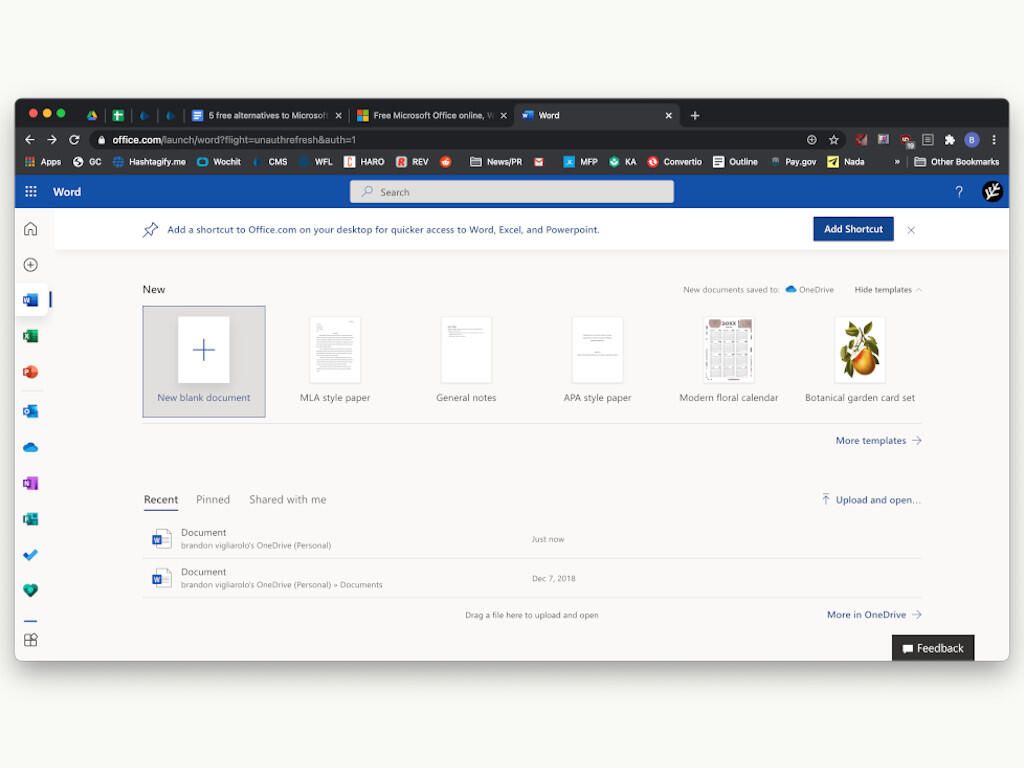The image size is (1024, 768).
Task: Click the Home icon in sidebar
Action: [31, 229]
